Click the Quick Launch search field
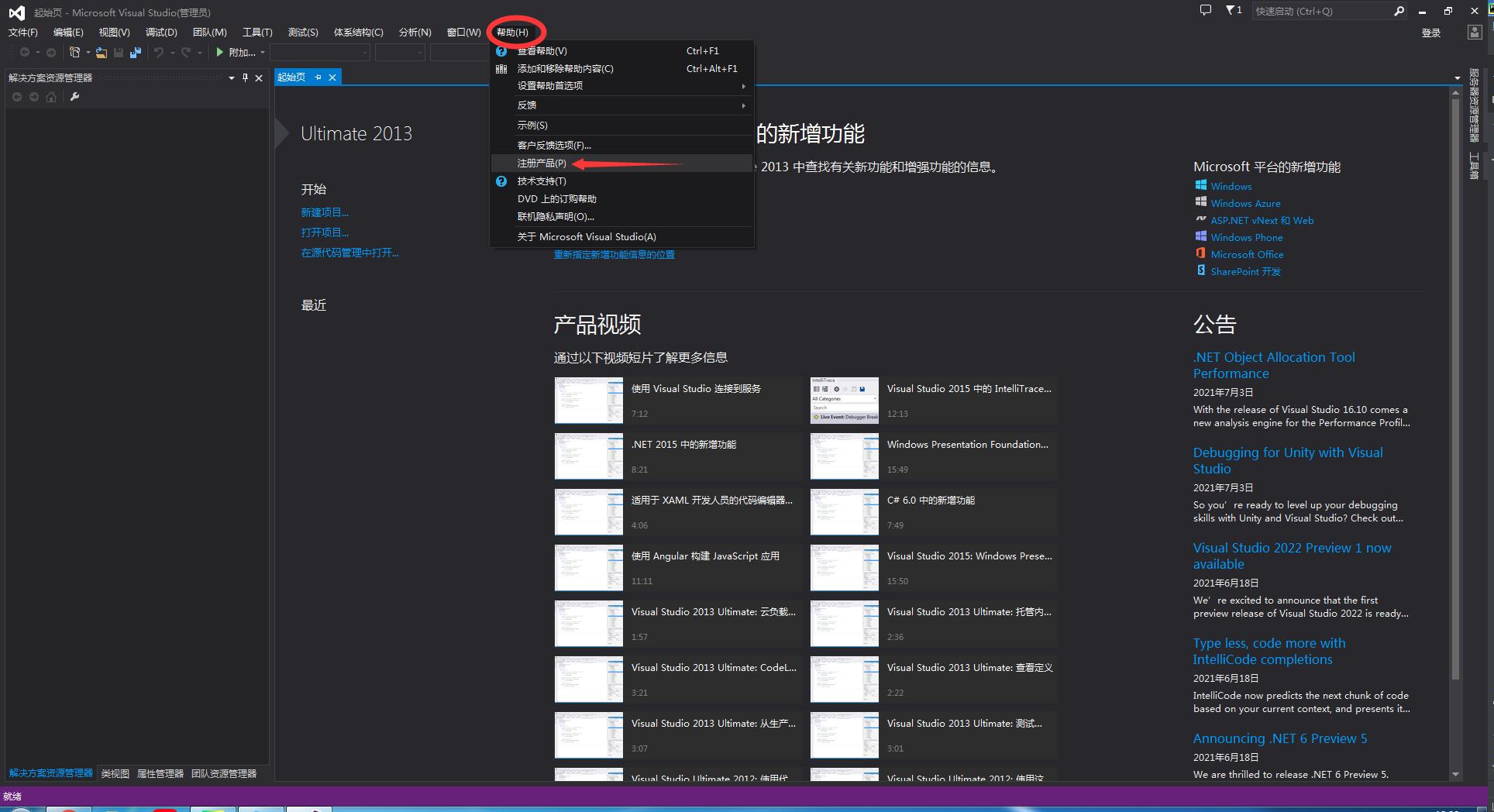 1321,11
